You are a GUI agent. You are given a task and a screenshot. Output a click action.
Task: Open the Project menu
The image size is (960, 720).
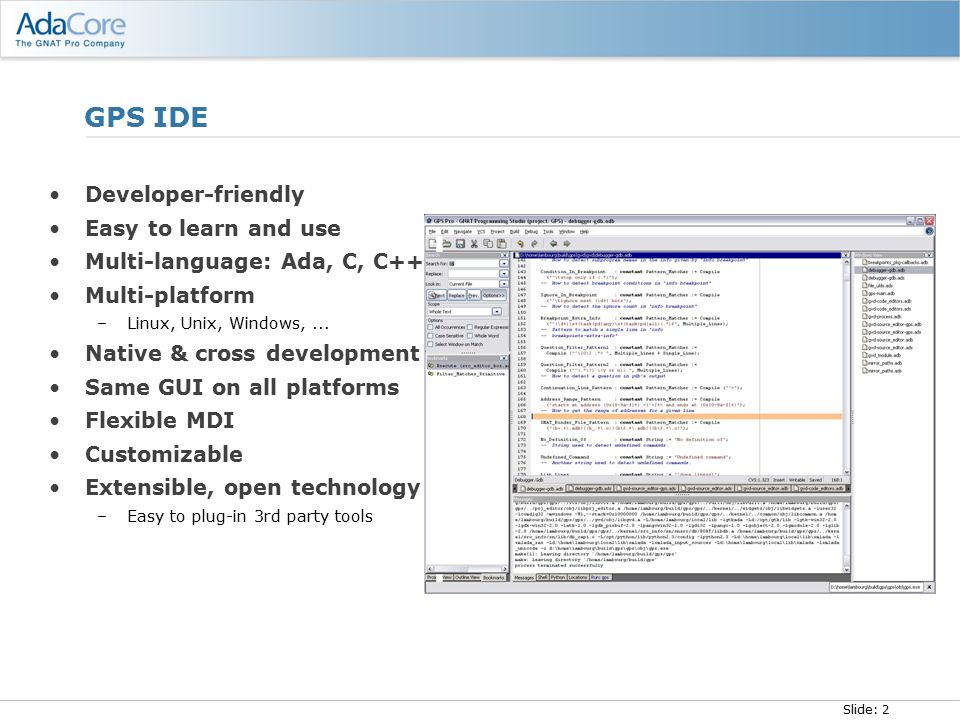(497, 231)
